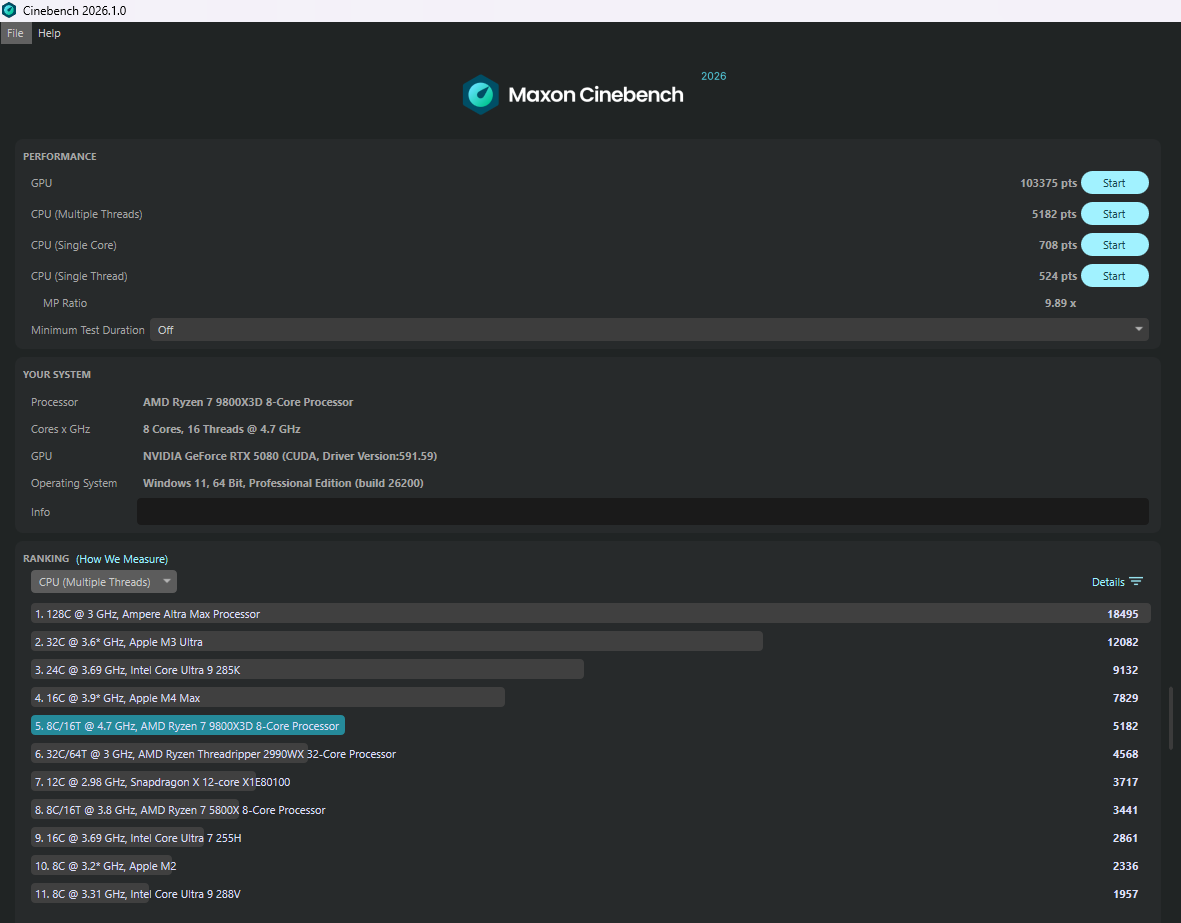Viewport: 1181px width, 923px height.
Task: Select the Intel Core Ultra 7 255H row
Action: pos(590,838)
